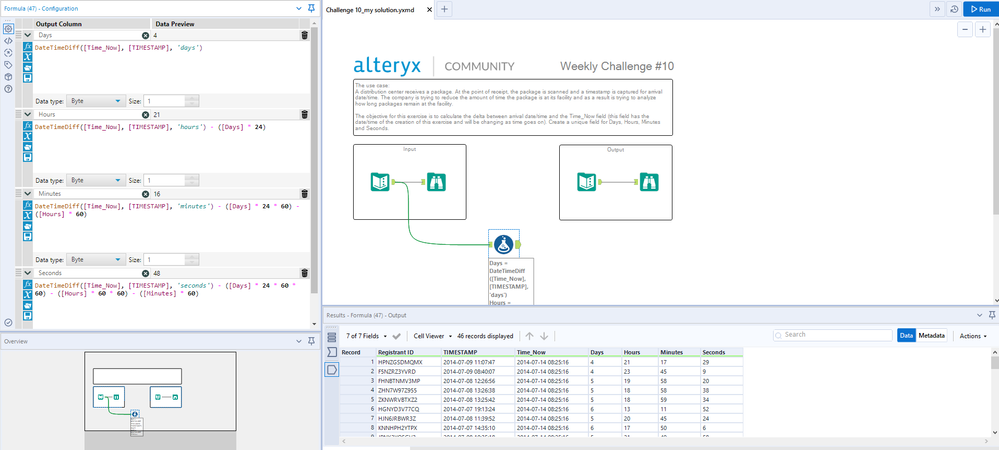The height and width of the screenshot is (450, 999).
Task: Open the Cell Viewer dropdown
Action: 437,336
